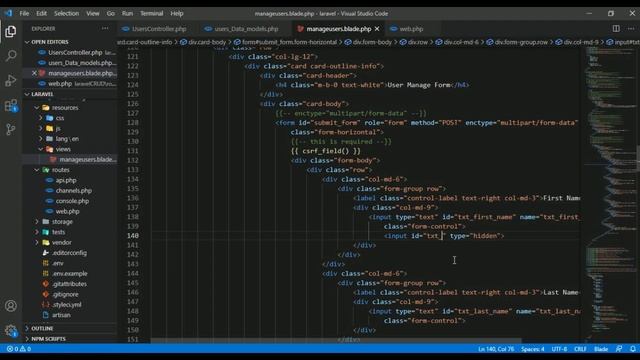
Task: Click the feedback icon in status bar
Action: 619,349
